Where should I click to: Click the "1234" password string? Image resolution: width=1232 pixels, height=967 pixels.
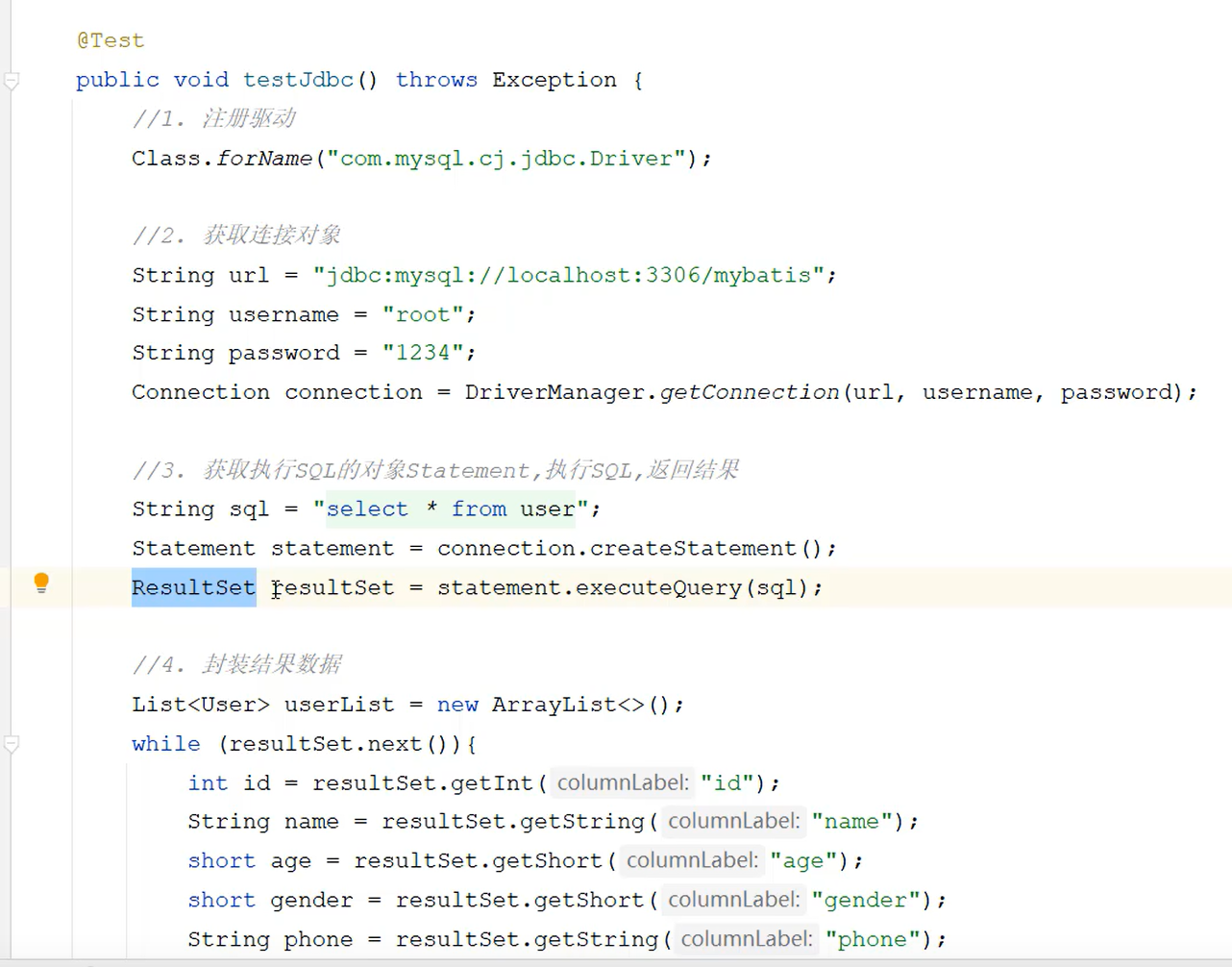[x=423, y=353]
